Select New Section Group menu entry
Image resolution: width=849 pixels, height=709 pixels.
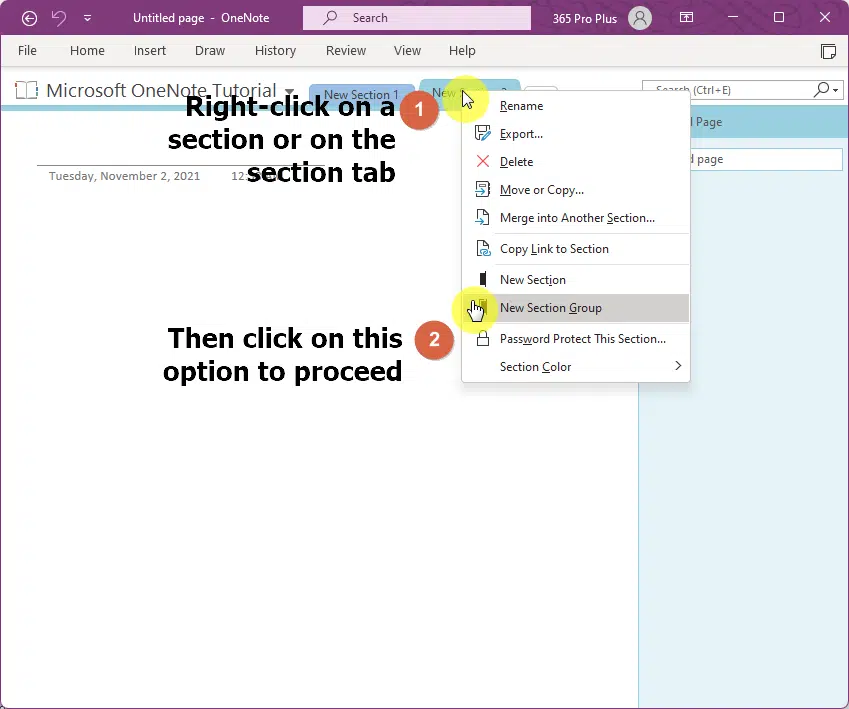pyautogui.click(x=575, y=308)
